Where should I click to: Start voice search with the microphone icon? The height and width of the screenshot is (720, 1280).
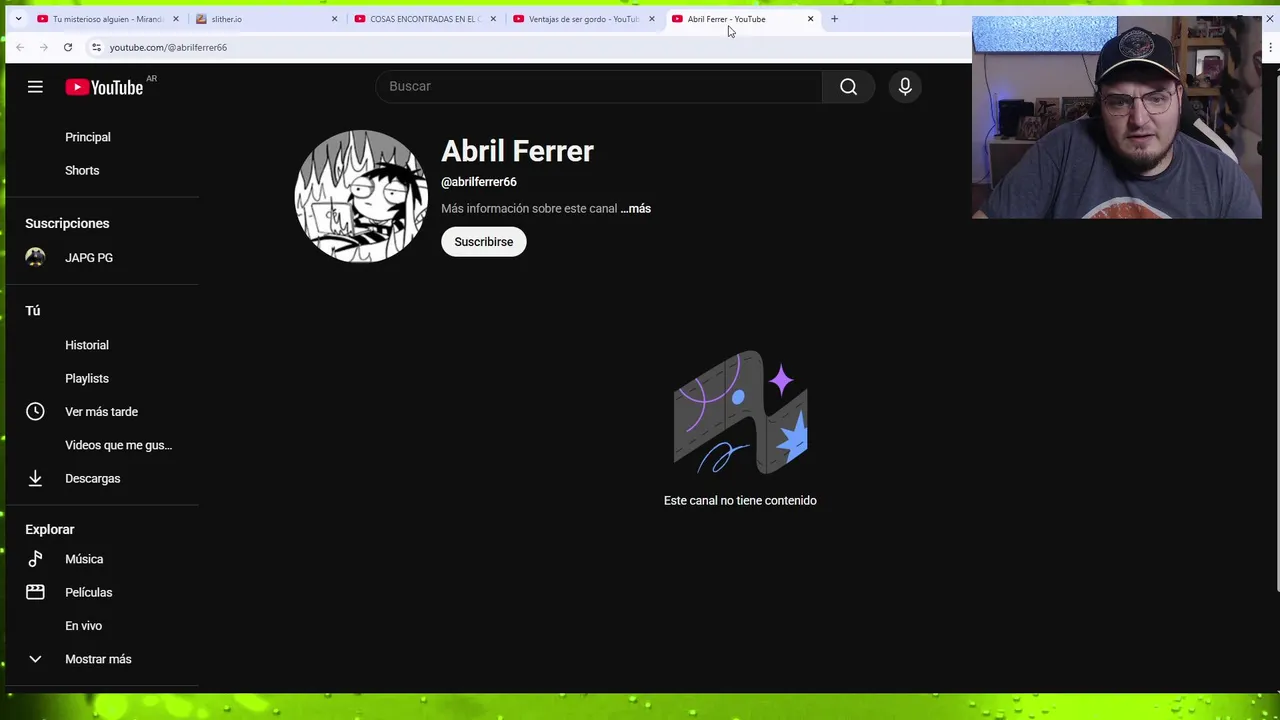[905, 87]
